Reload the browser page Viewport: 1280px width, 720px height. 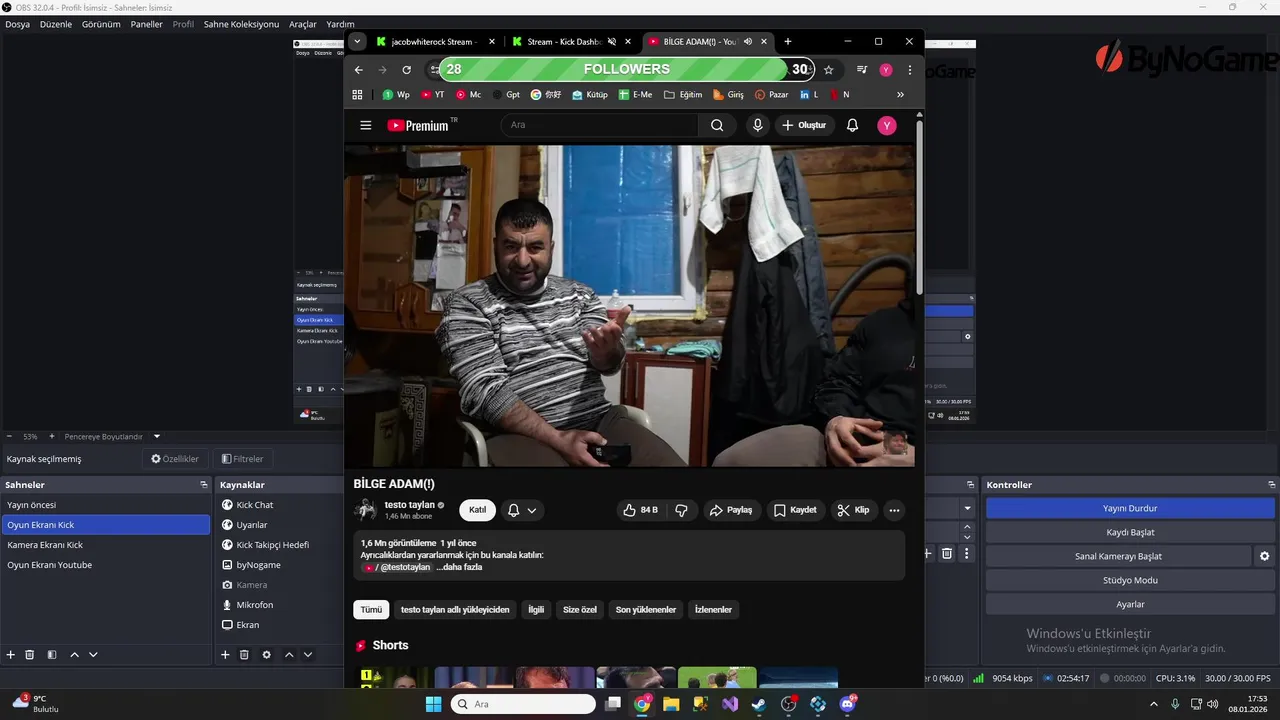[406, 70]
